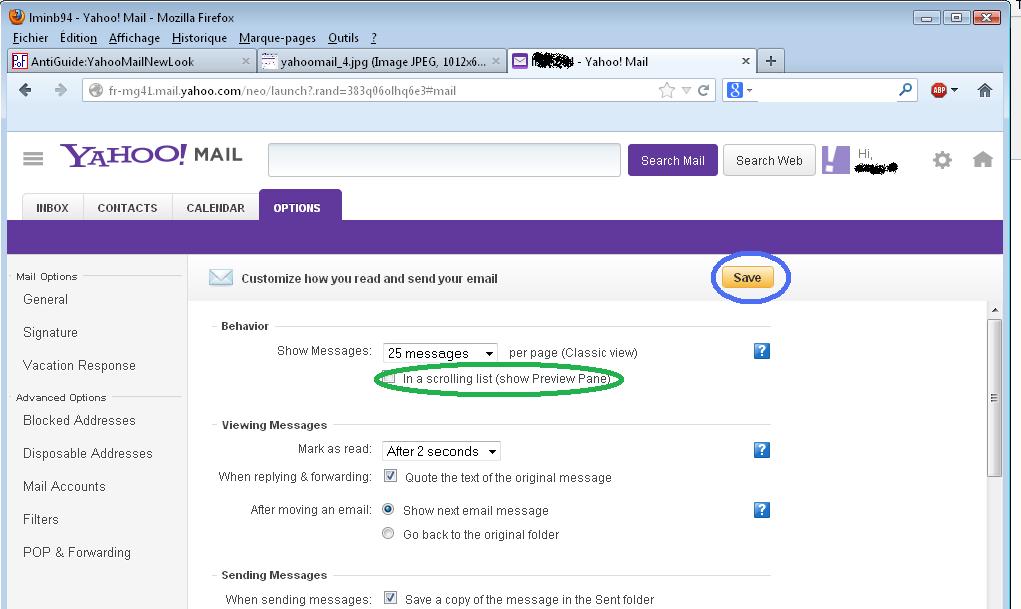Screen dimensions: 1021x609
Task: Open the Historique menu
Action: [x=199, y=38]
